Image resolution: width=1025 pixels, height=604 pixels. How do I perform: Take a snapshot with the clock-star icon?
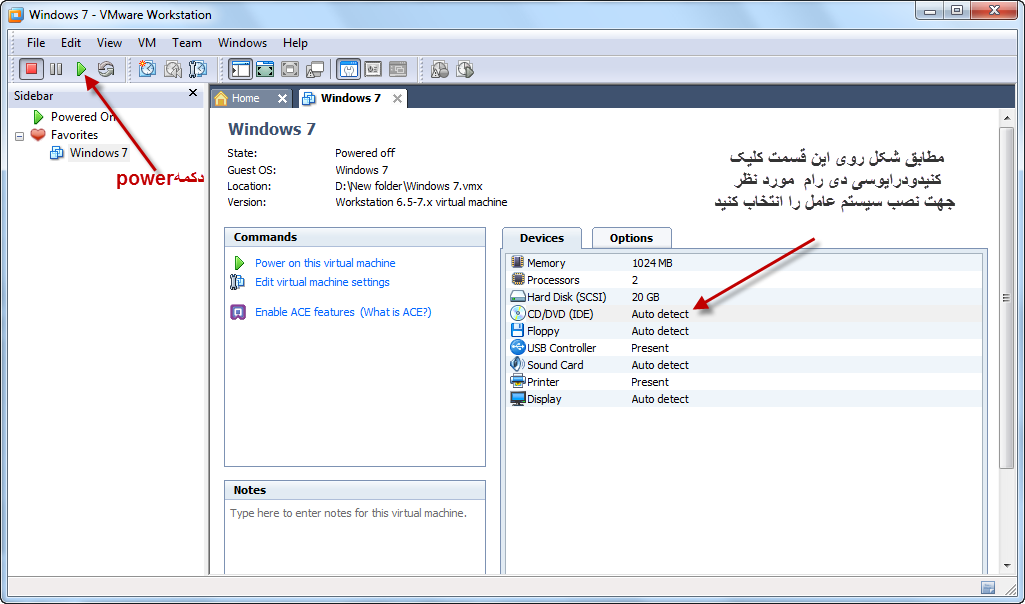pos(148,69)
